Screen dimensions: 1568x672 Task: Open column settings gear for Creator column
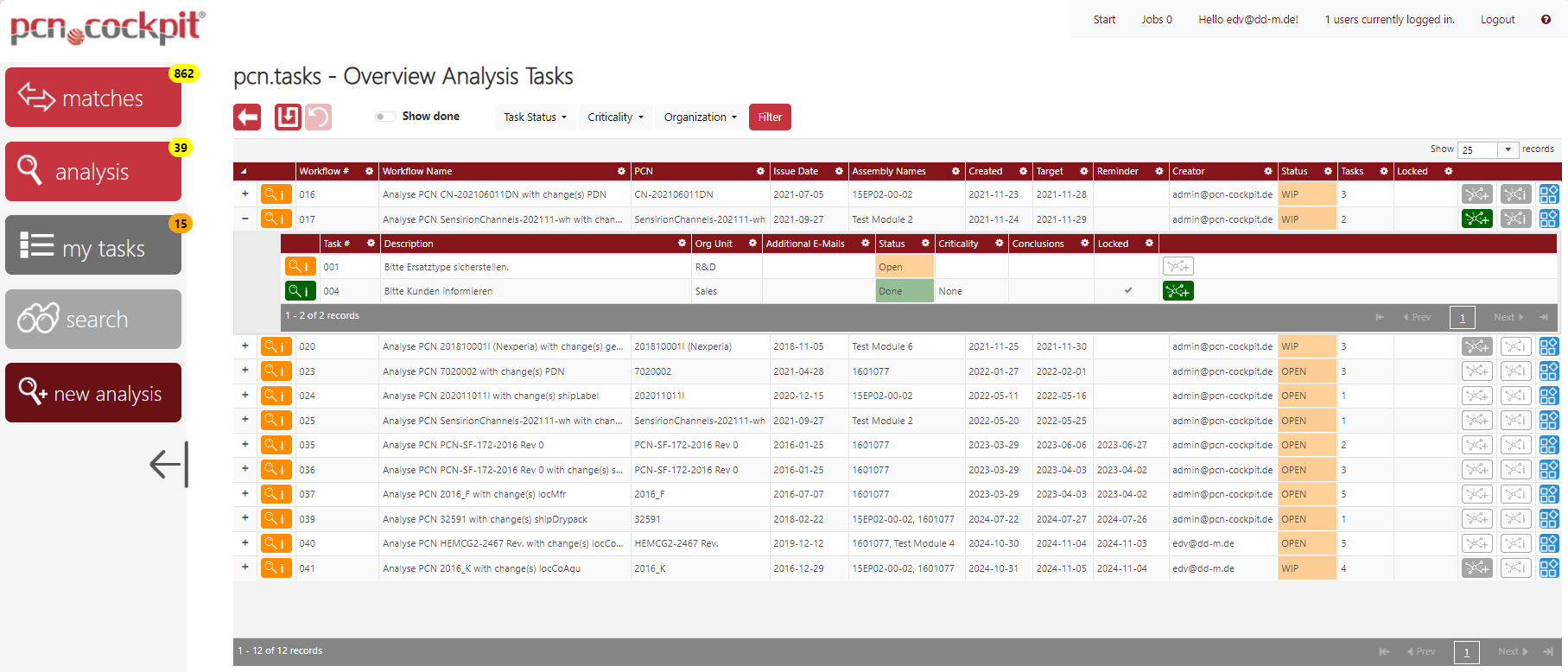1267,171
